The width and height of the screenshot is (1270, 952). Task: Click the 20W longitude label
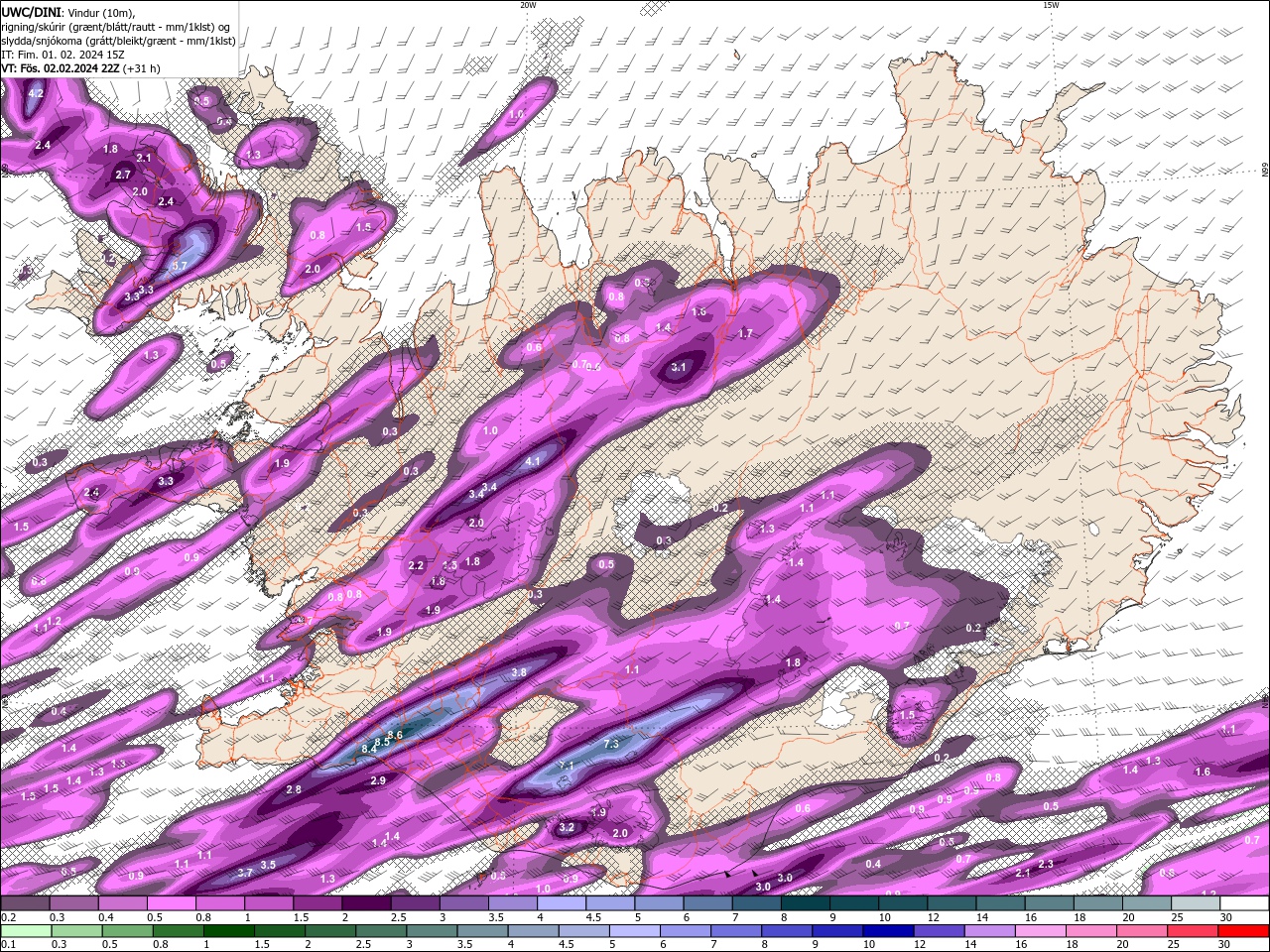coord(528,5)
